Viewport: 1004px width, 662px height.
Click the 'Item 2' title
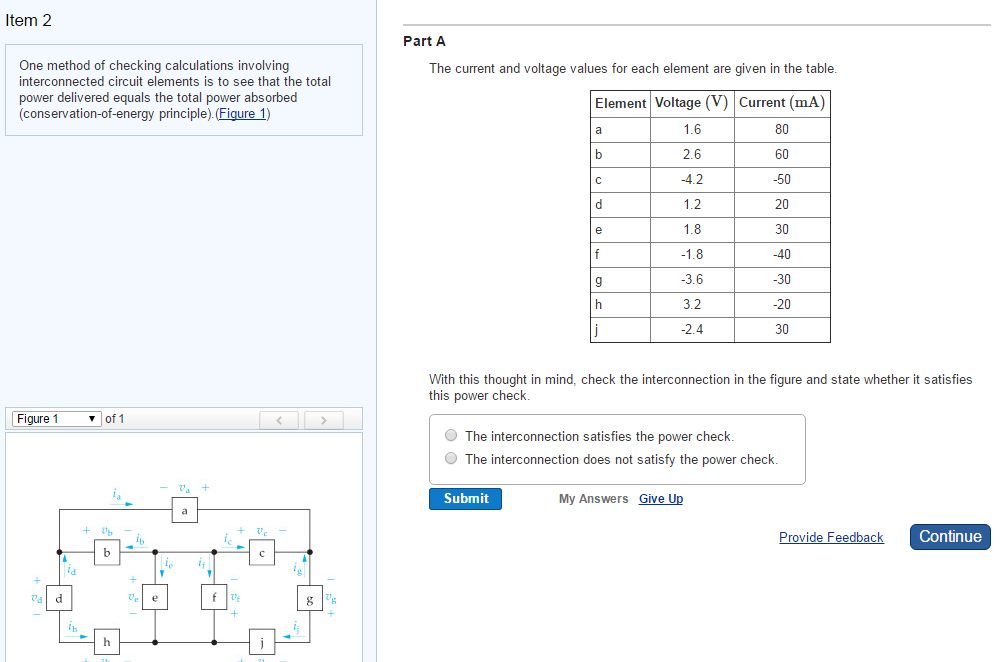click(29, 20)
